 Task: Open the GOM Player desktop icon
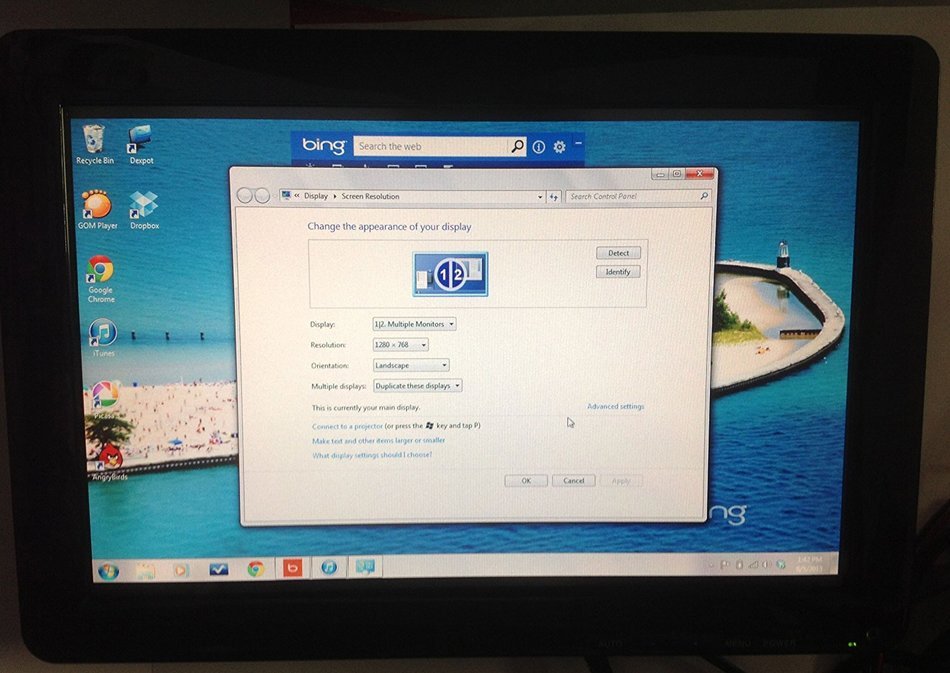[97, 210]
